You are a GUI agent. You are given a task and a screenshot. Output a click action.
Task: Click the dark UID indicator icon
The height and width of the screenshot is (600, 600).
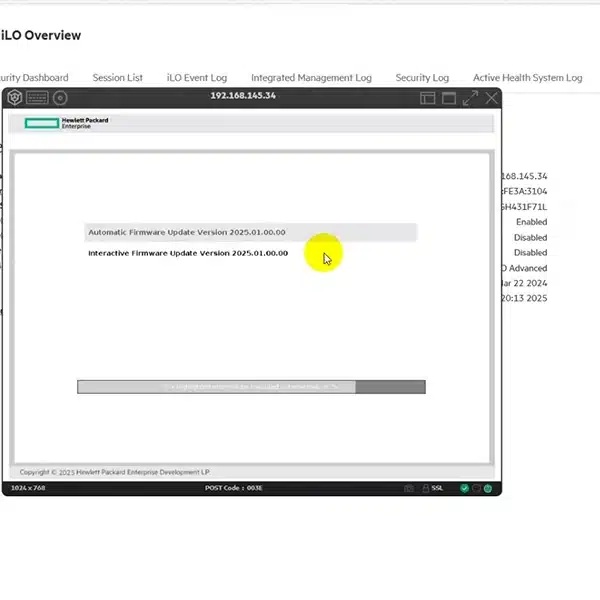tap(477, 488)
